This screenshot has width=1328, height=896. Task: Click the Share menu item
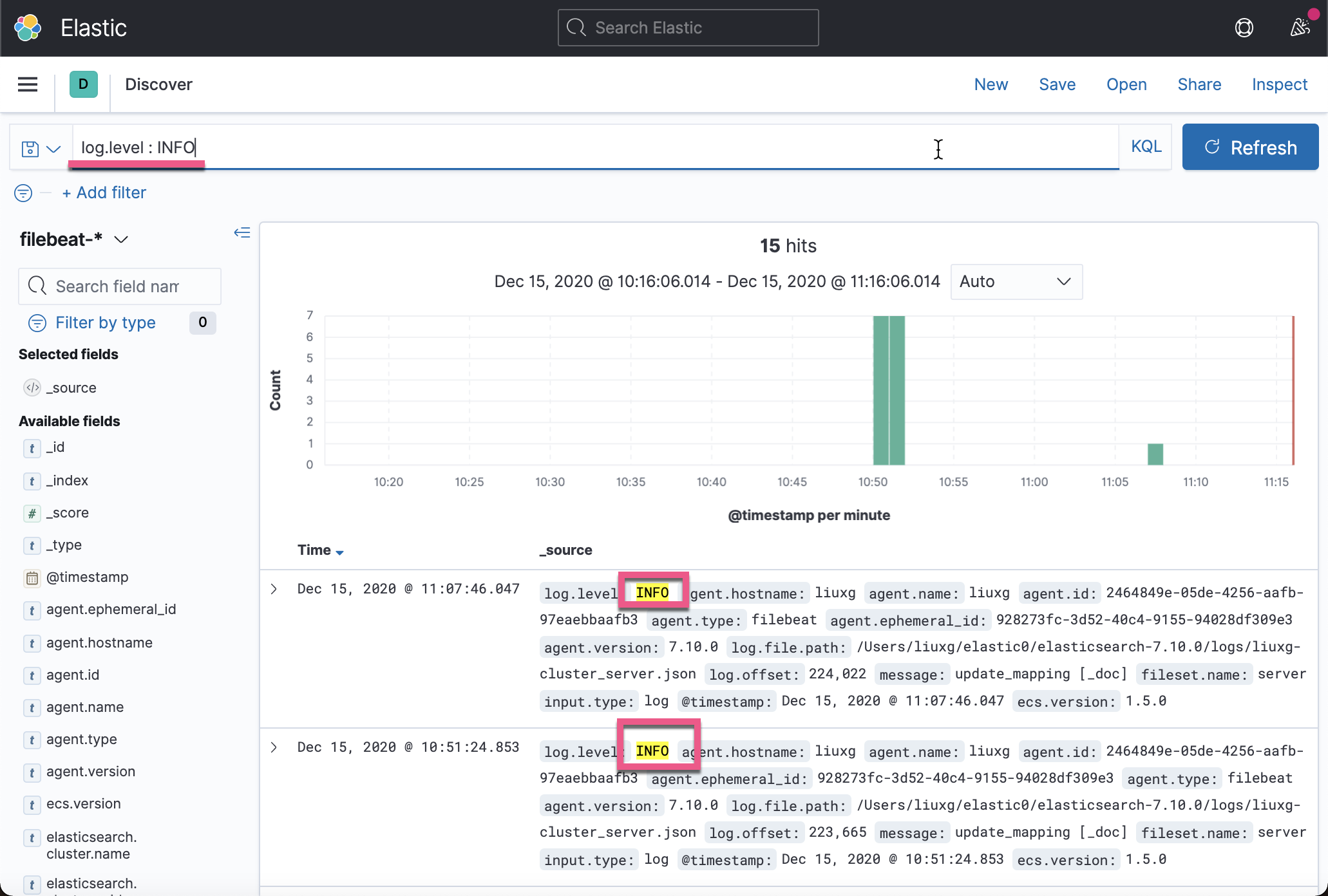[1199, 84]
